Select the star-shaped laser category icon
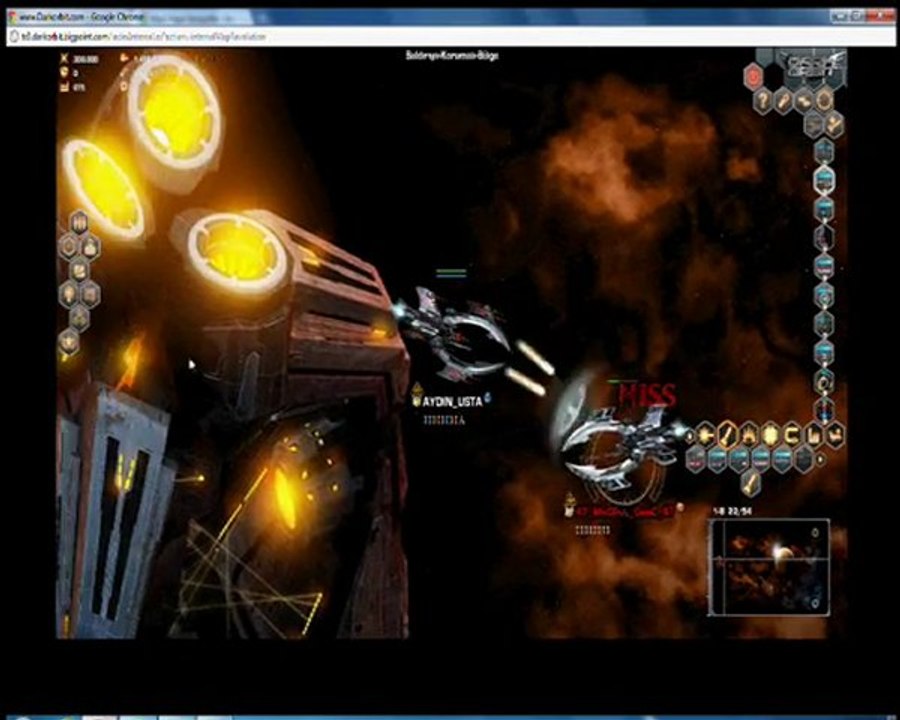The height and width of the screenshot is (720, 900). [x=706, y=435]
